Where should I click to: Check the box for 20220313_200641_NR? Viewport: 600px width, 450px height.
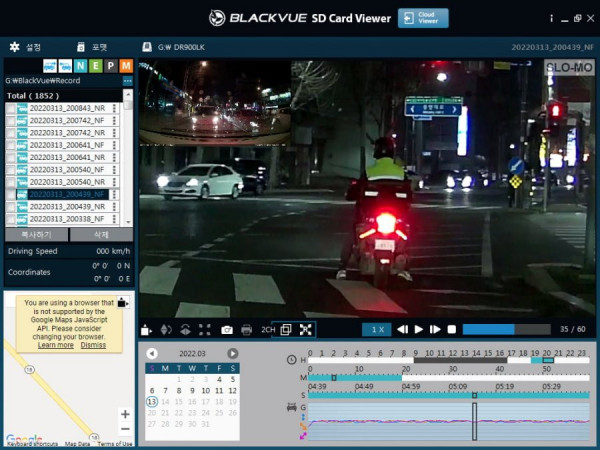[10, 157]
